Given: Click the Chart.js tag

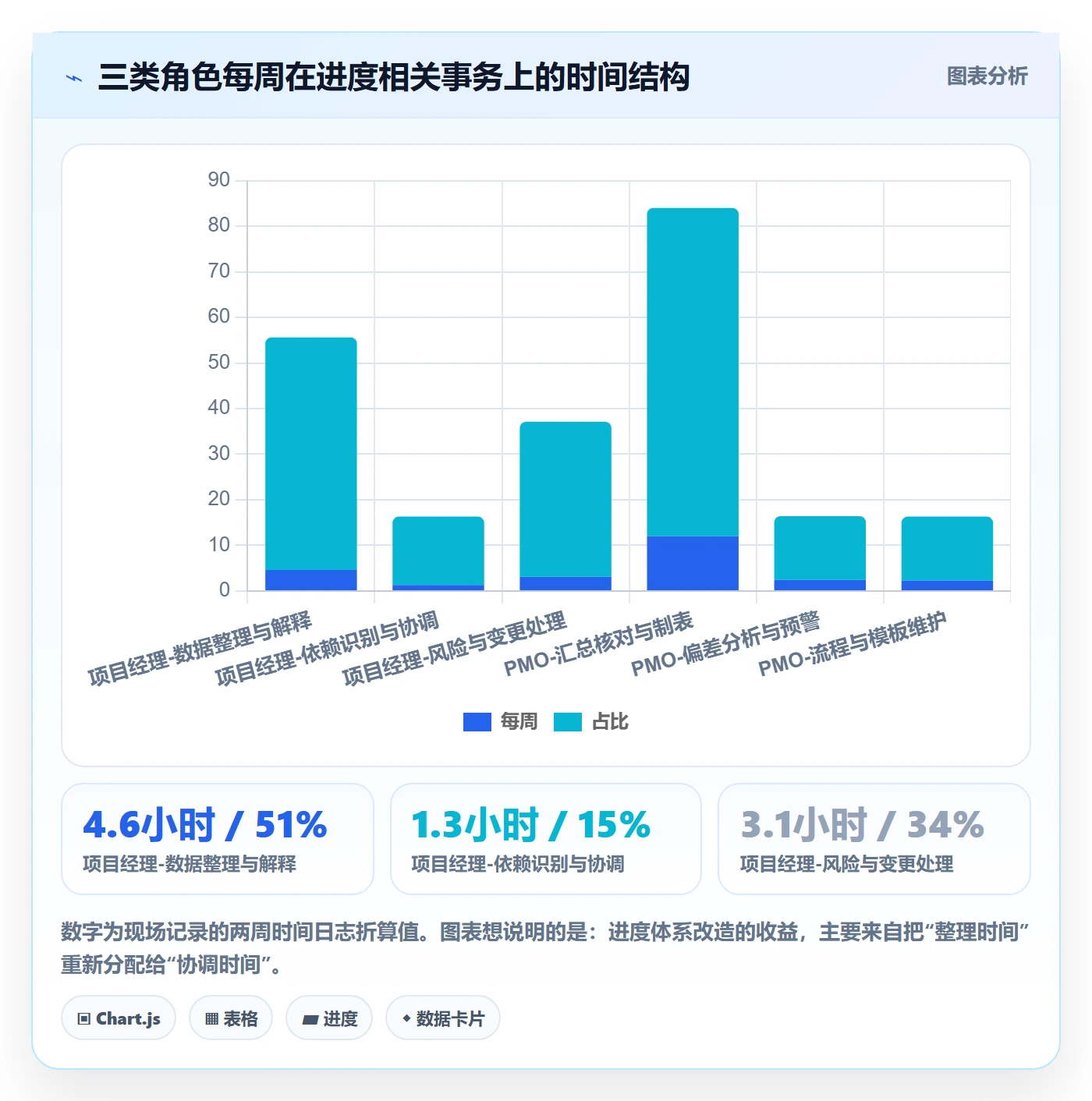Looking at the screenshot, I should (119, 1018).
